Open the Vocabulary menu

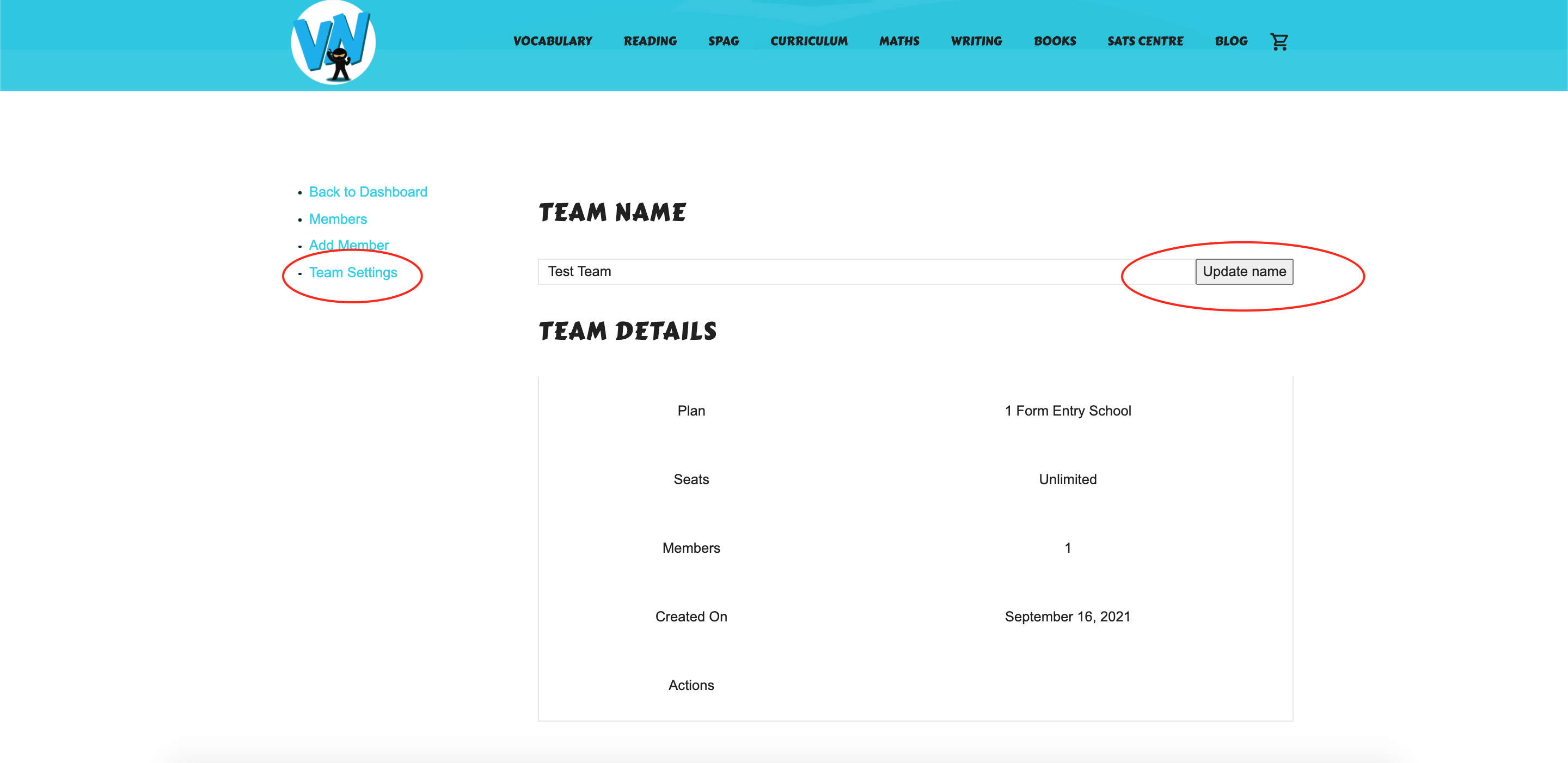pyautogui.click(x=552, y=41)
